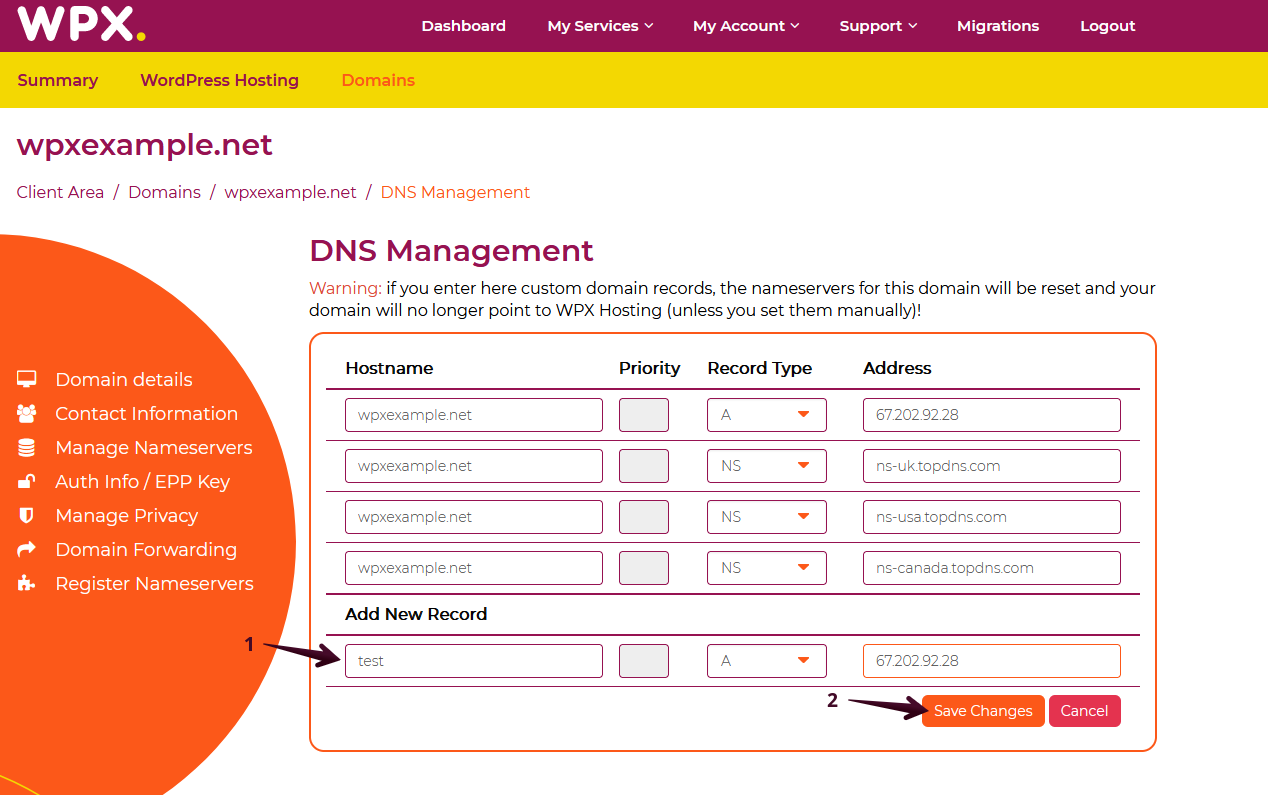Image resolution: width=1268 pixels, height=795 pixels.
Task: Open Record Type dropdown for ns-uk.topdns.com
Action: click(766, 466)
